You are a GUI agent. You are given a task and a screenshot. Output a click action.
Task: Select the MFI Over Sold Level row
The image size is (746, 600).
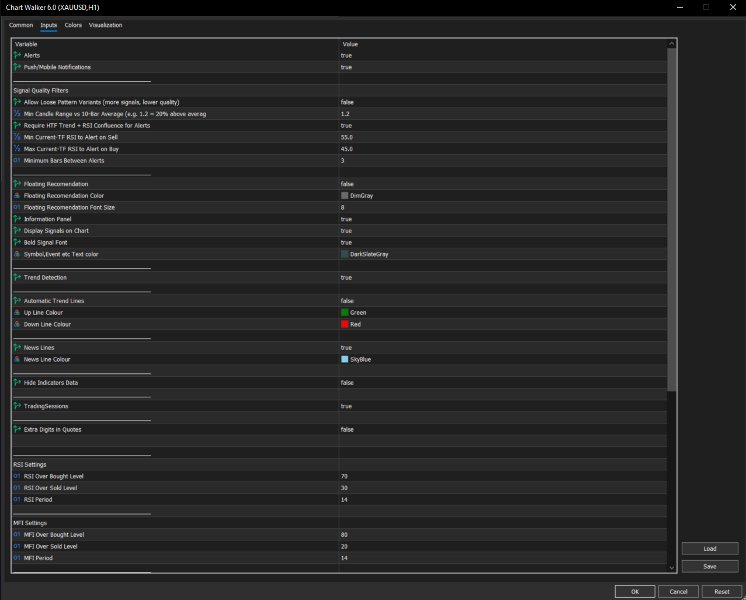coord(339,546)
